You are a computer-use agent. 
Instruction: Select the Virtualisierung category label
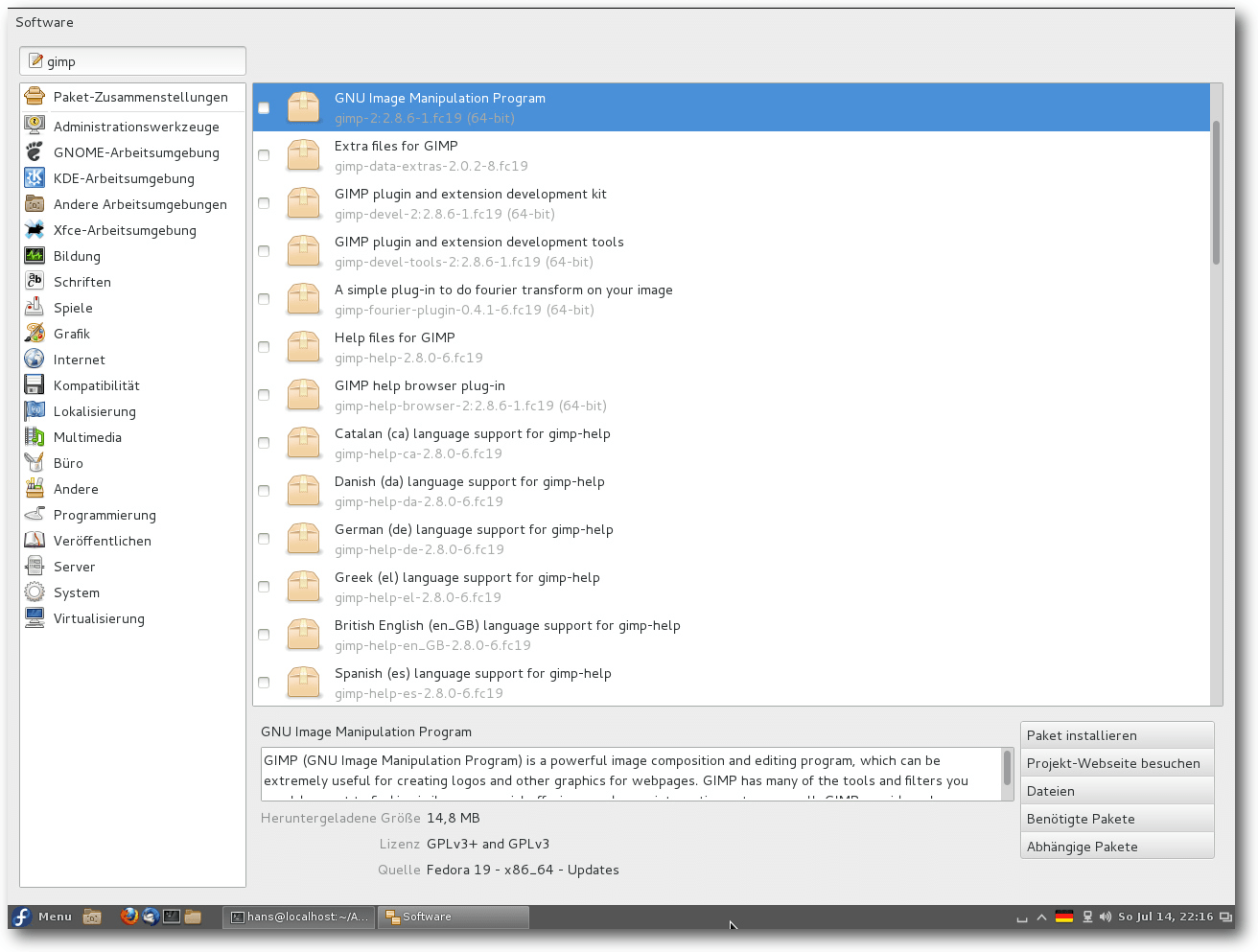click(99, 618)
